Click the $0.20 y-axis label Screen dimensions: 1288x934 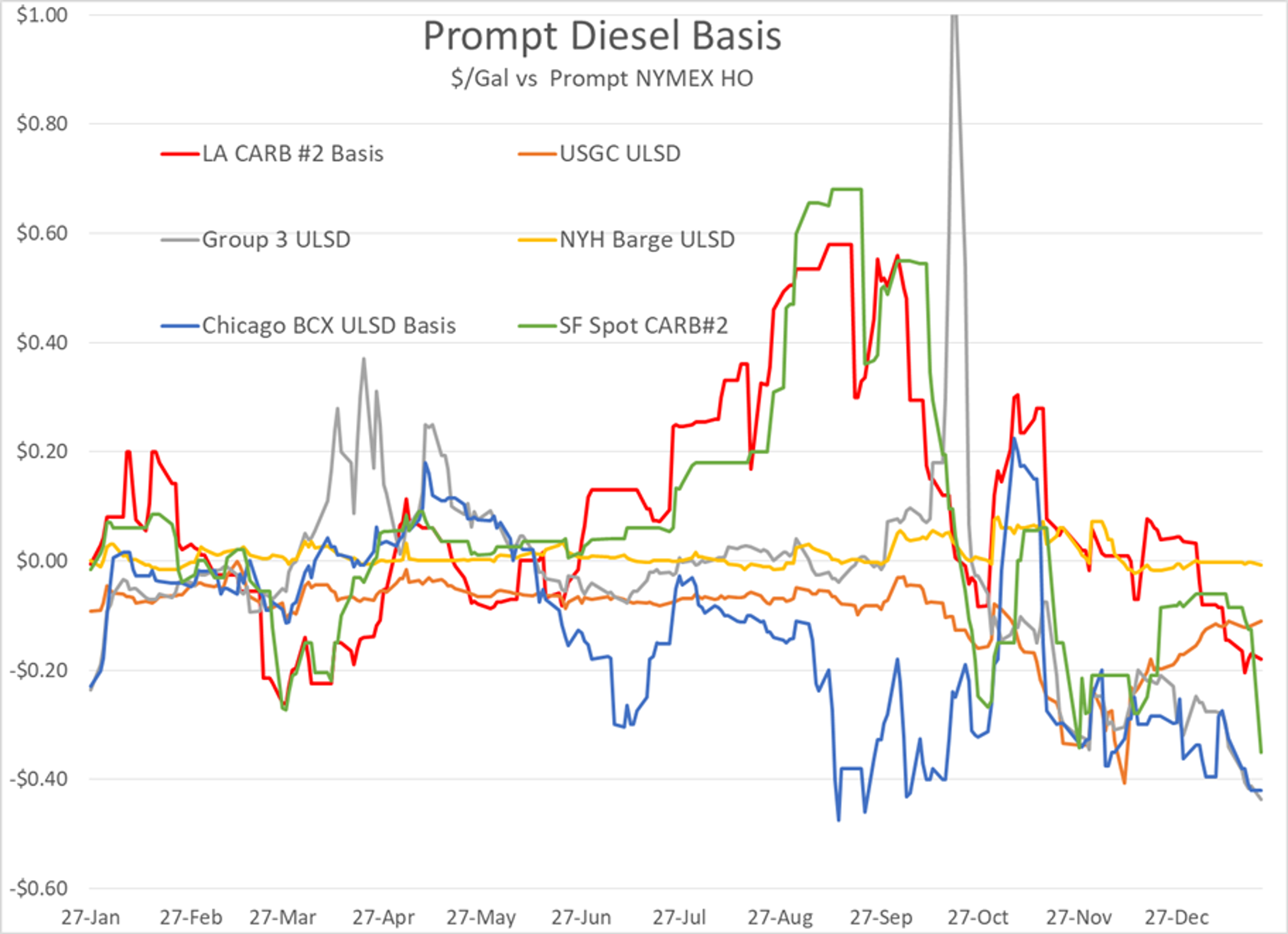coord(42,451)
